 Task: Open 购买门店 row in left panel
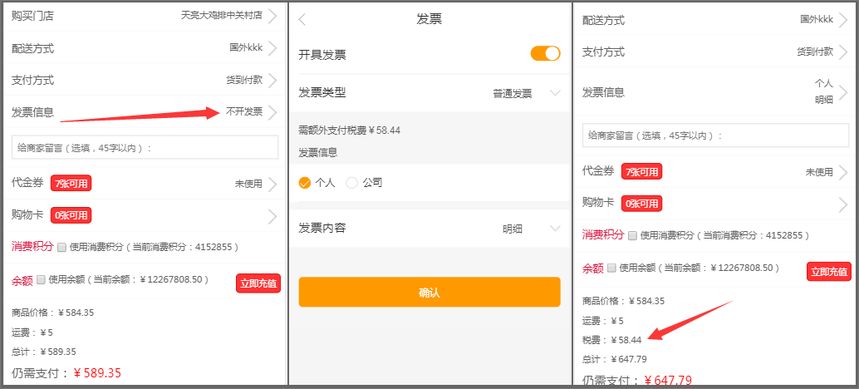[145, 16]
